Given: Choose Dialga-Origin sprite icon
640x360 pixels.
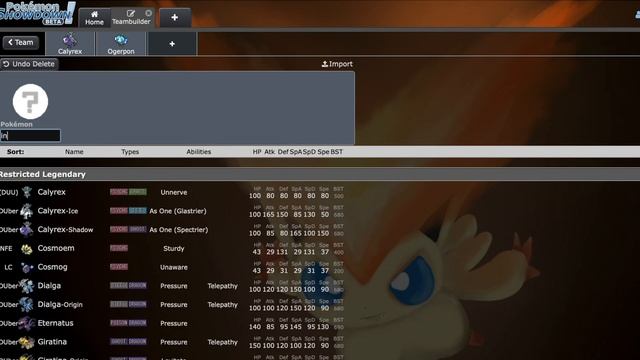Looking at the screenshot, I should pyautogui.click(x=27, y=305).
